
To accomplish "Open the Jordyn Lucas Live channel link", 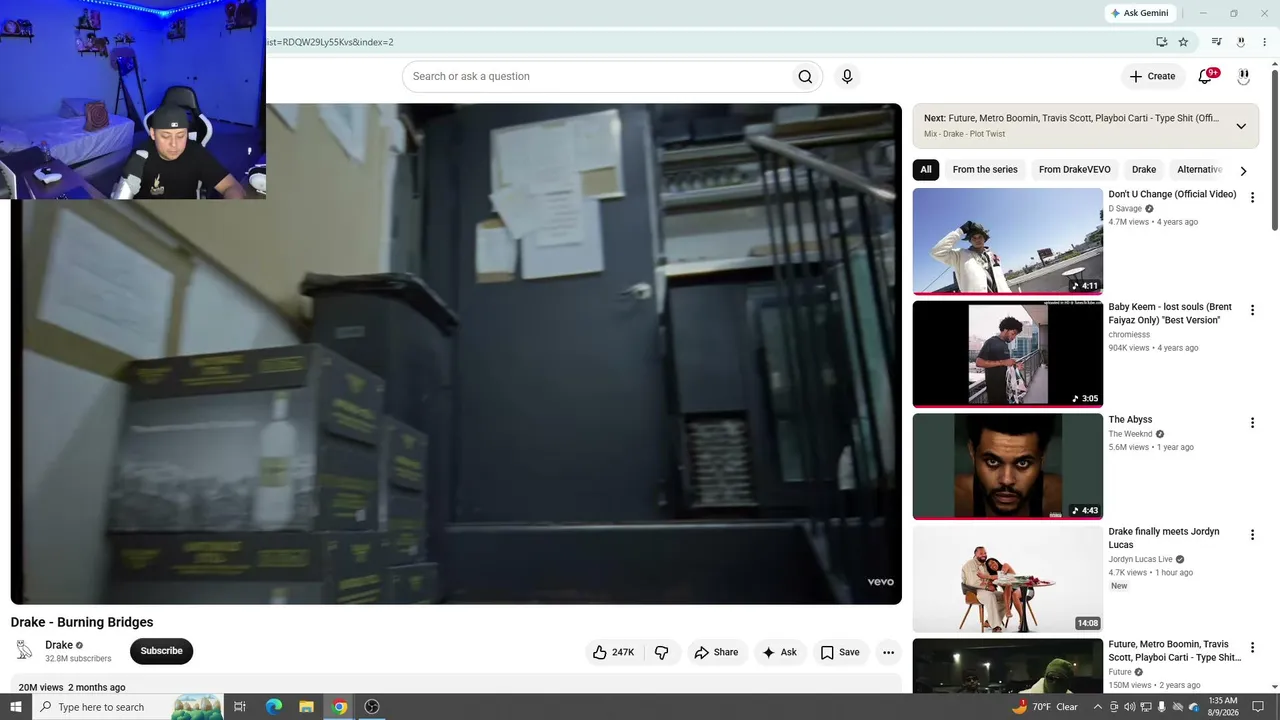I will coord(1140,559).
